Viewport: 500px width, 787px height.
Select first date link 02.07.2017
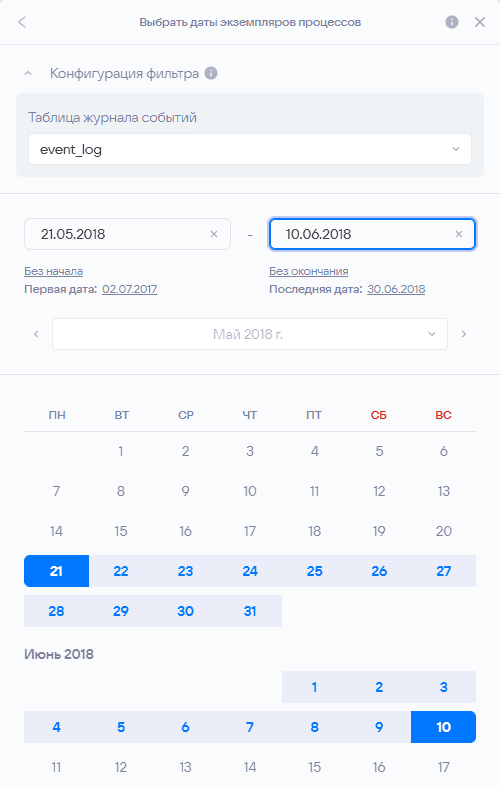pos(130,289)
